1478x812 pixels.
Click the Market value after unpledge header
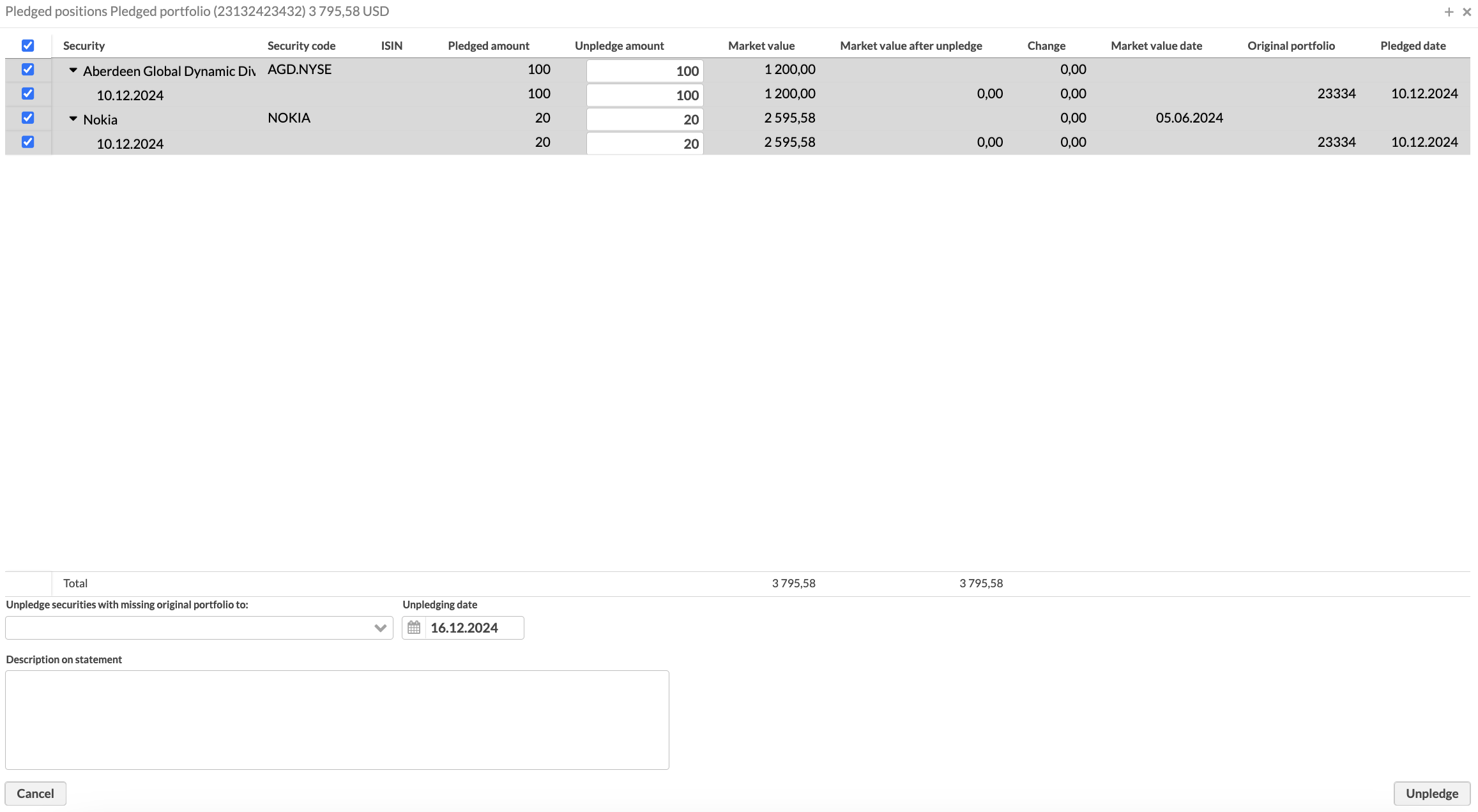coord(911,46)
